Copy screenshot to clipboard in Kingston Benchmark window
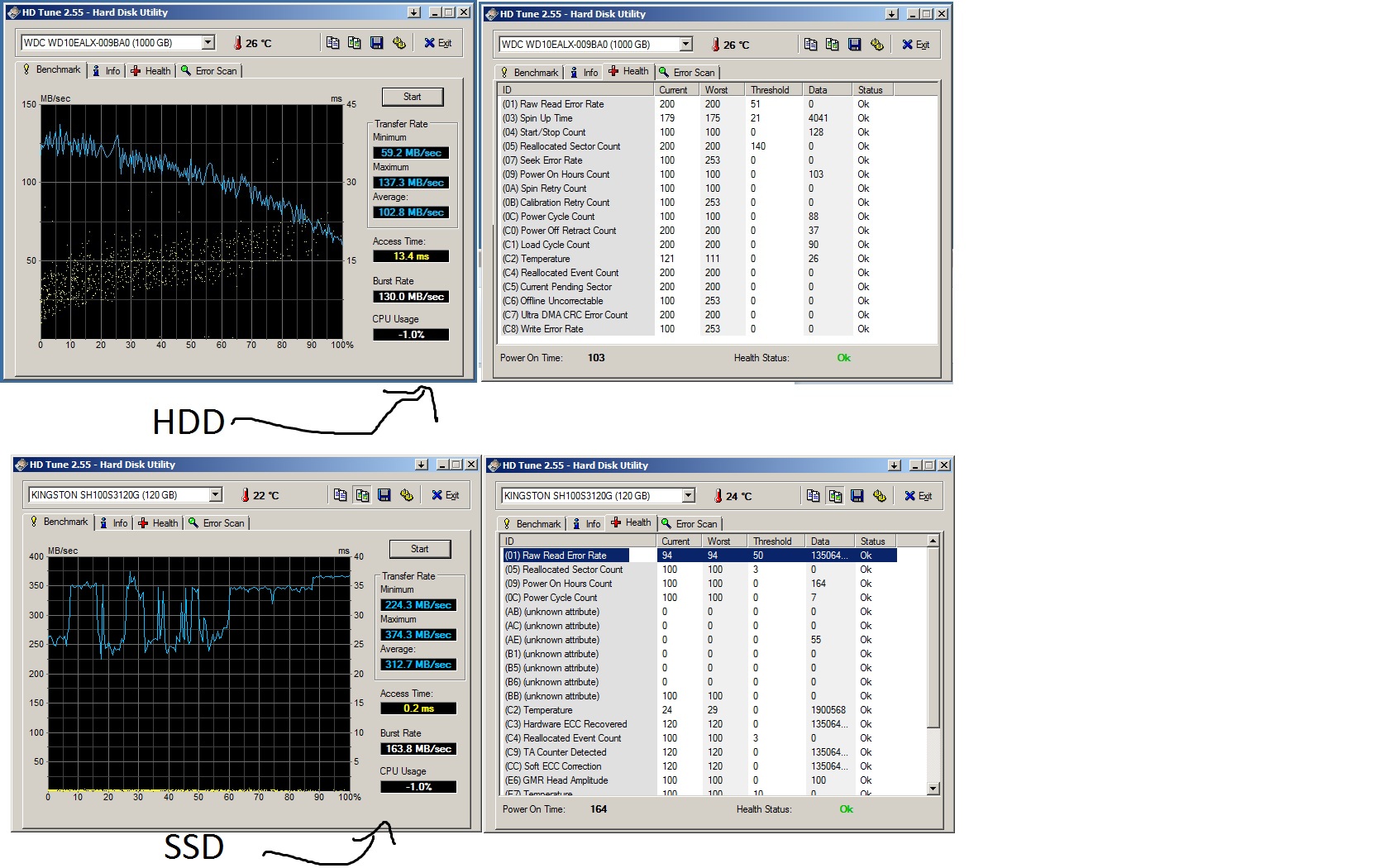 click(362, 495)
